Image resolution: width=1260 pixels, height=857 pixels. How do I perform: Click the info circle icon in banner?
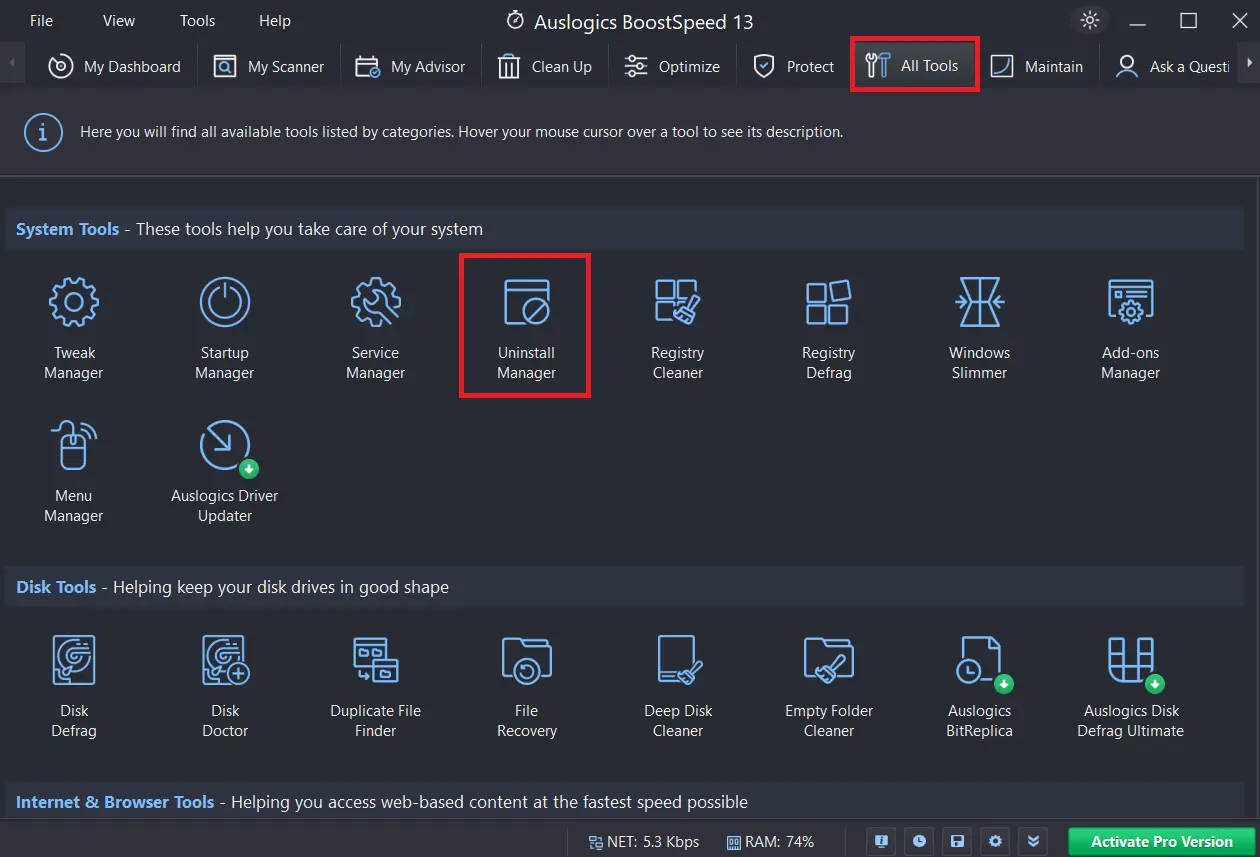pos(43,132)
